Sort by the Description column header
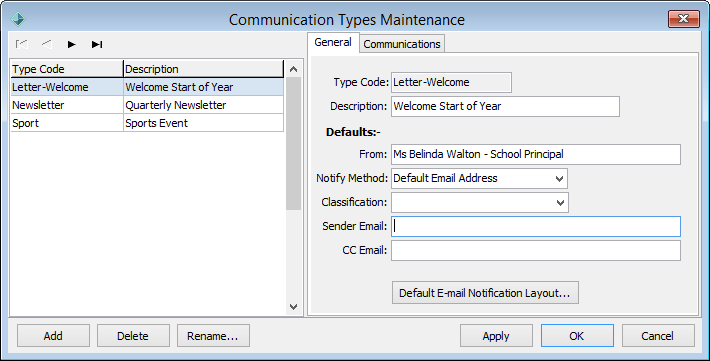 coord(203,69)
